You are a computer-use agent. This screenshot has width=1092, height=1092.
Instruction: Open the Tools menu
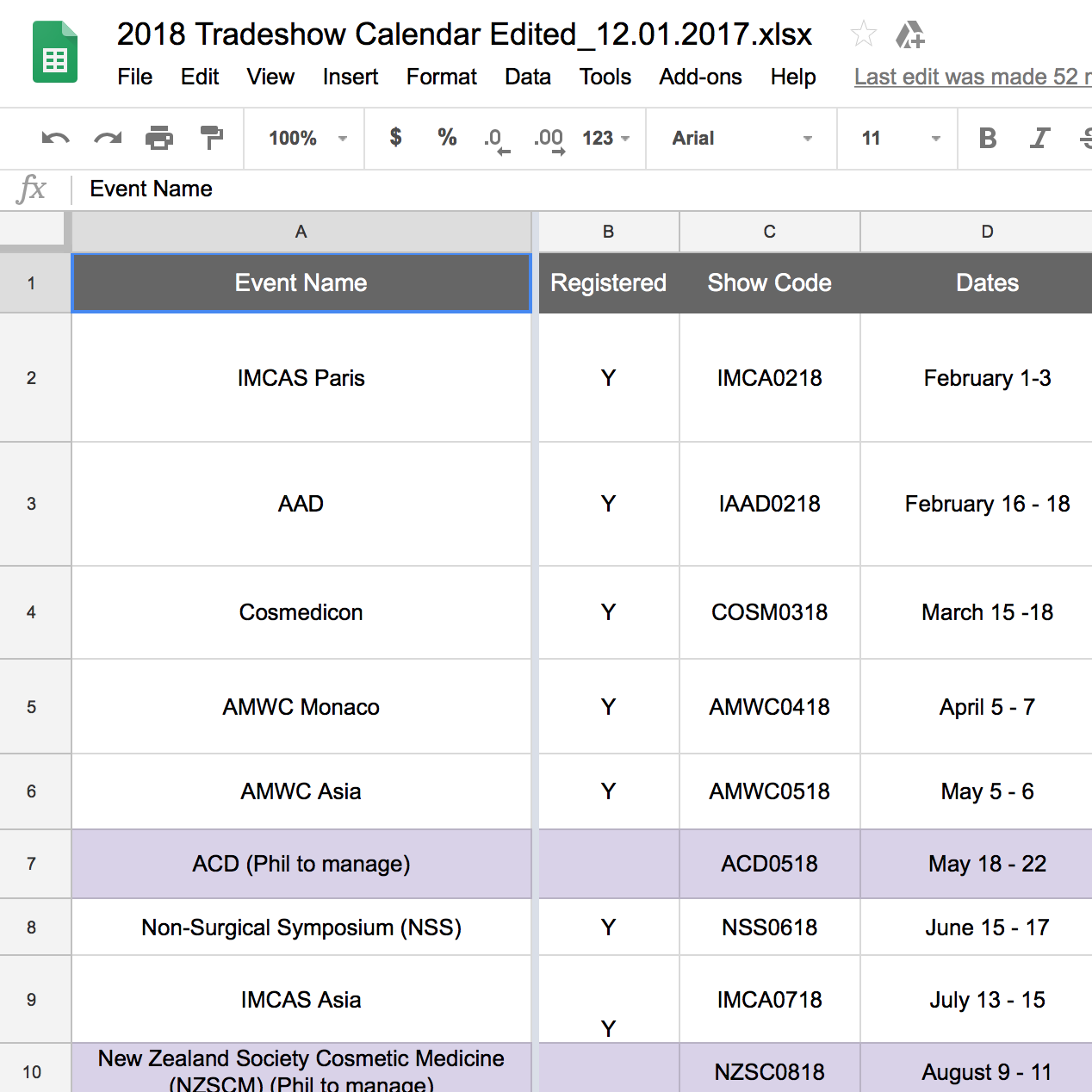pyautogui.click(x=605, y=77)
